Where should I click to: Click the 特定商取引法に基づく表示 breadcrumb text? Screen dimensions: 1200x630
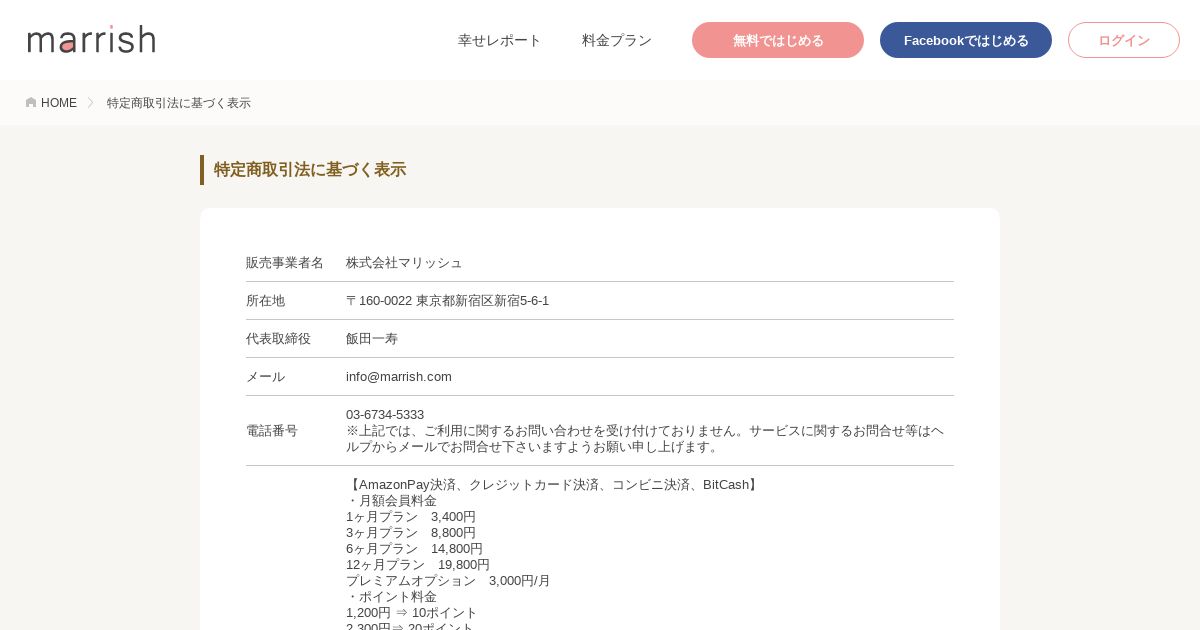coord(179,103)
